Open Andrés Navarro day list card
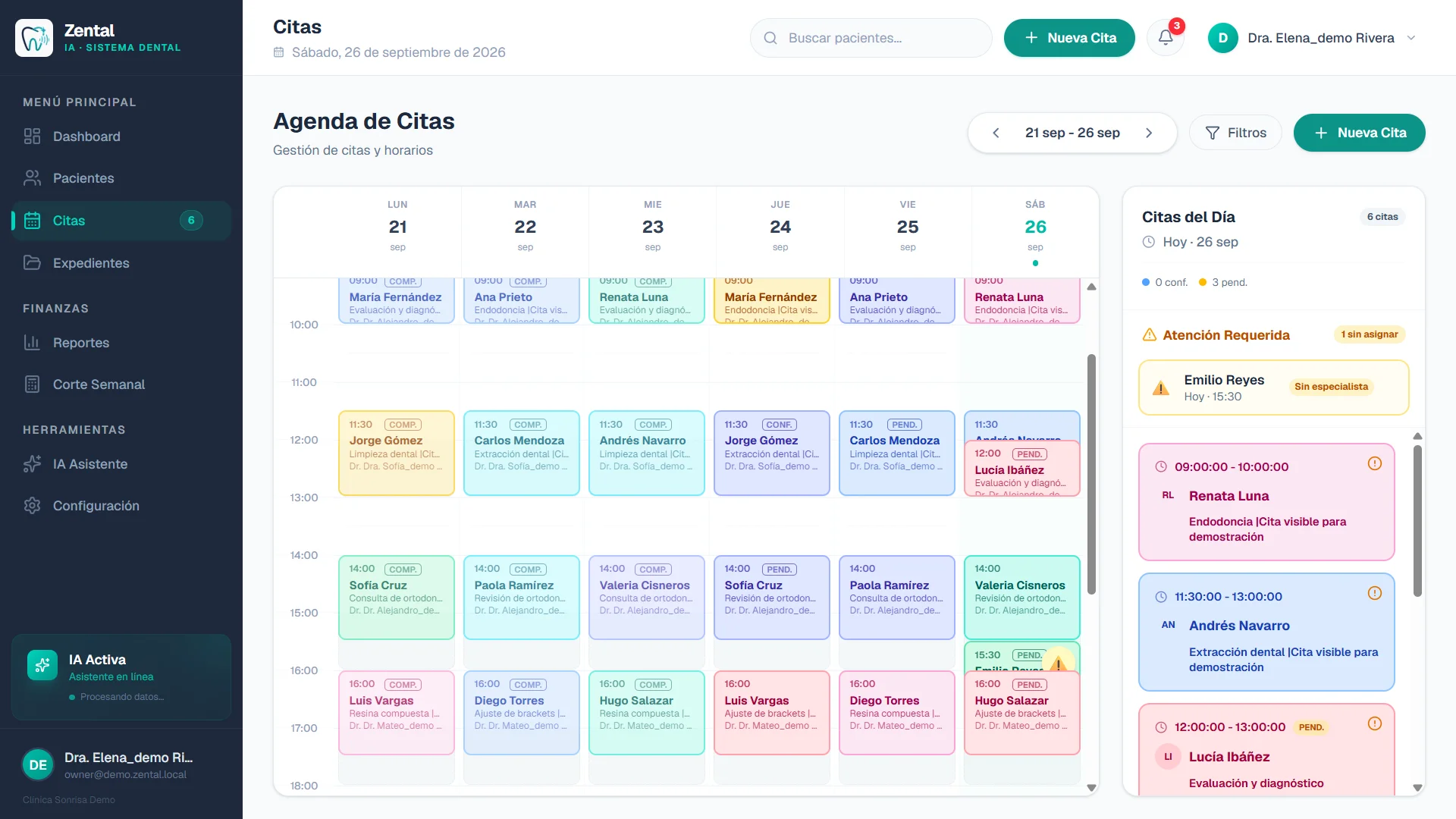1456x819 pixels. [1266, 632]
